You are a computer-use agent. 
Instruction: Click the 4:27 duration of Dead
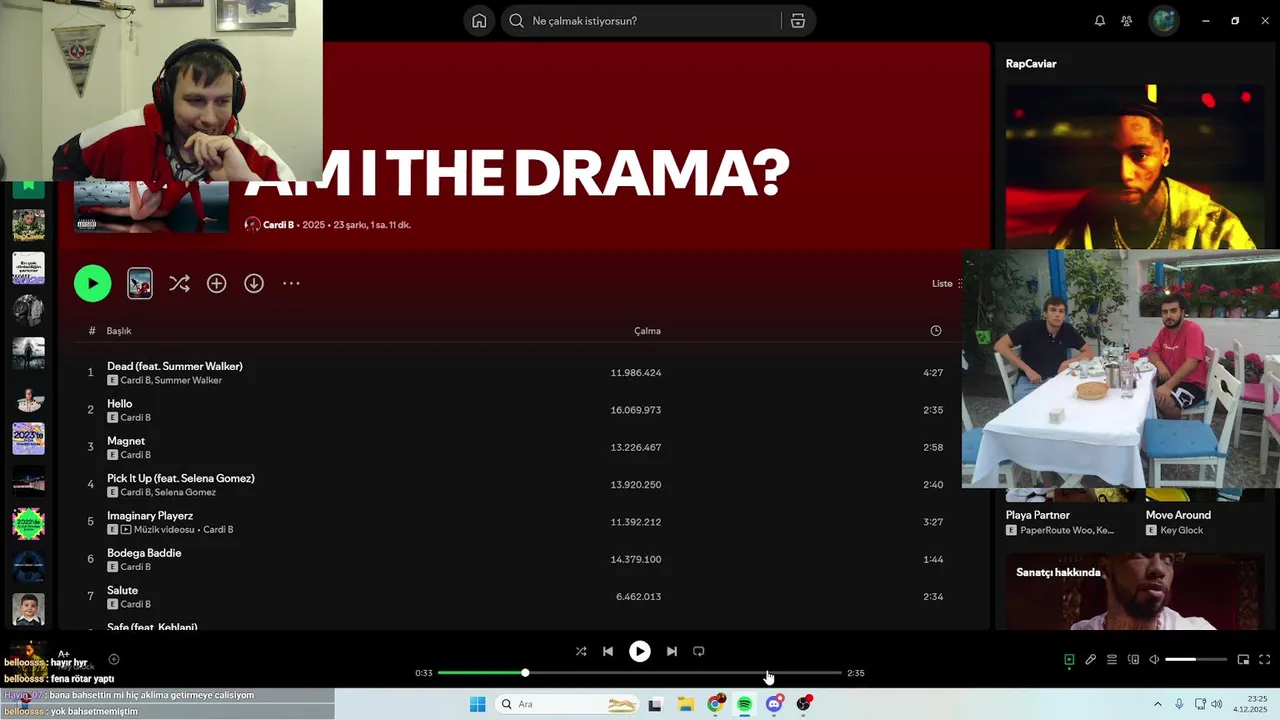click(x=933, y=373)
